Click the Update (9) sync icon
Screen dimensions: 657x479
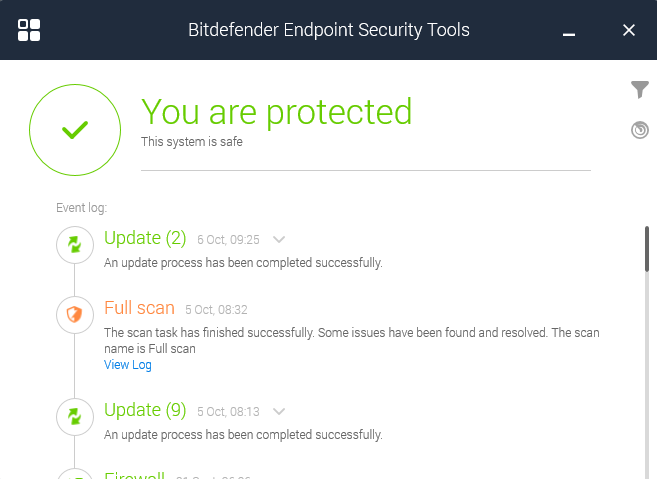(74, 416)
